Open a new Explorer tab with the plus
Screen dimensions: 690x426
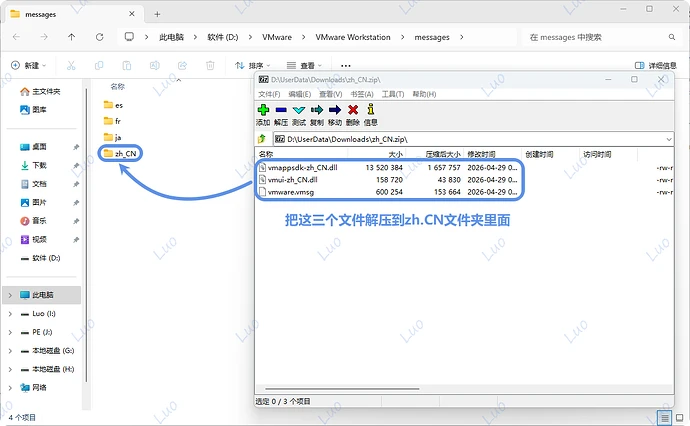coord(157,14)
